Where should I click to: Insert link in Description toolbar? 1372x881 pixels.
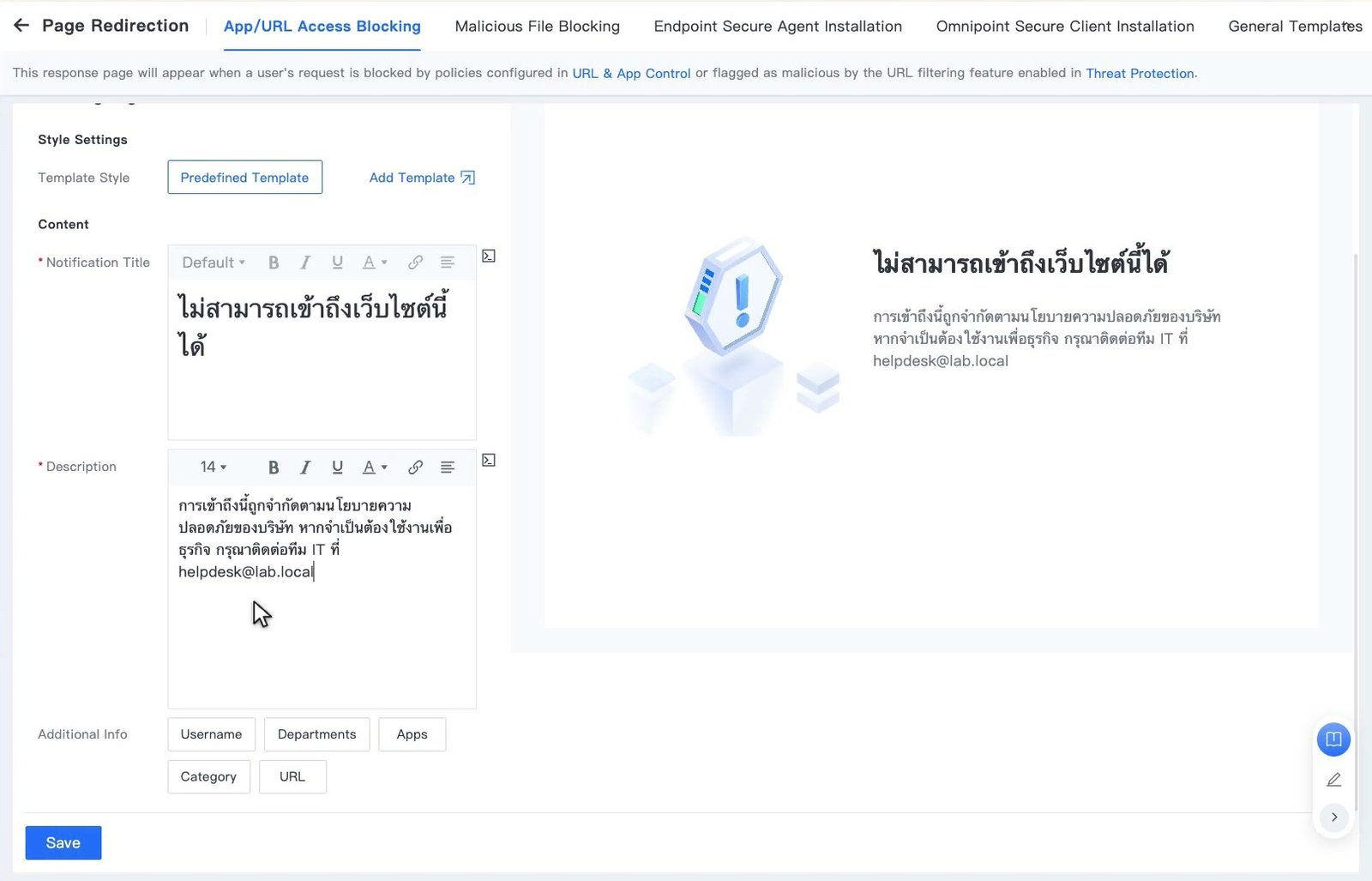pos(415,467)
